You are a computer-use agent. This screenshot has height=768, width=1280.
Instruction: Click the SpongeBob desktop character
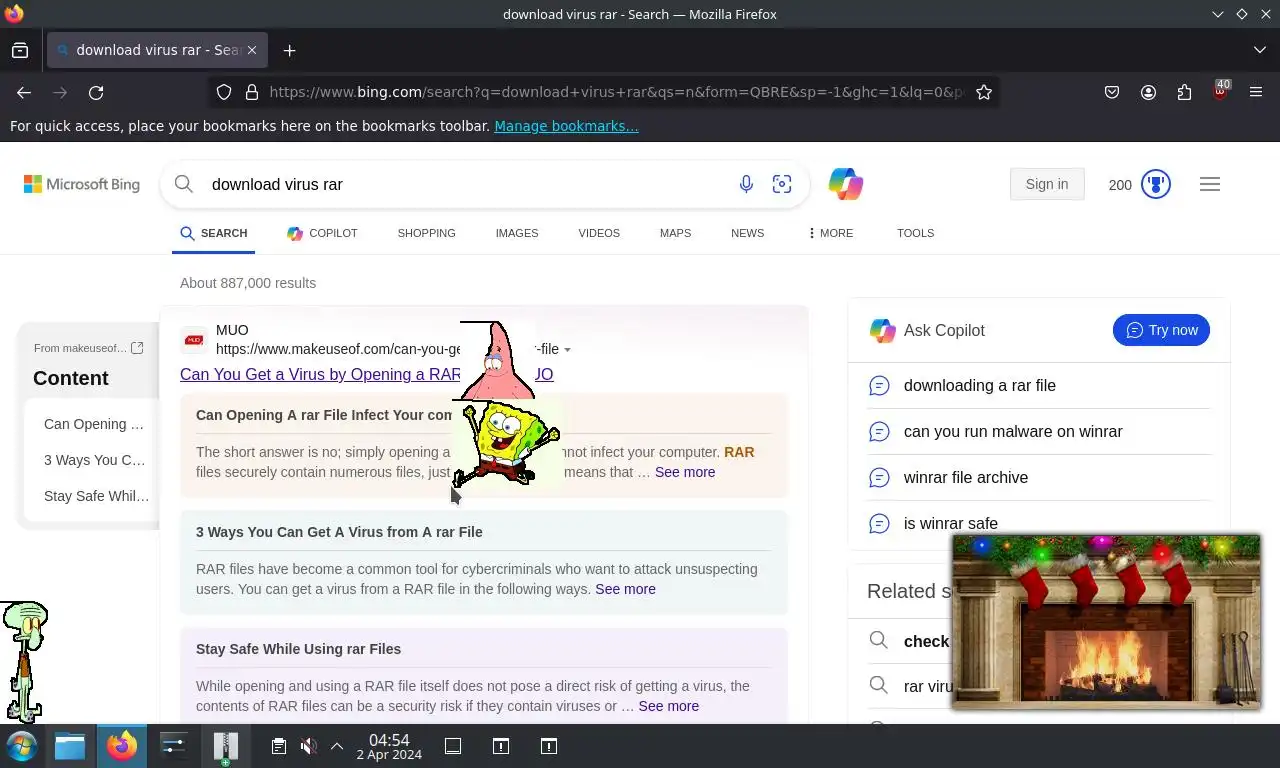coord(506,442)
